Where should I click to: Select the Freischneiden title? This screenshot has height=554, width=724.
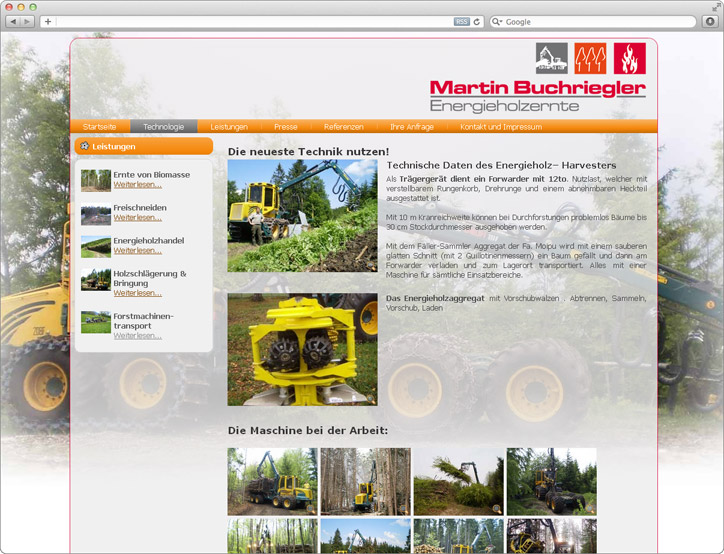pos(140,208)
